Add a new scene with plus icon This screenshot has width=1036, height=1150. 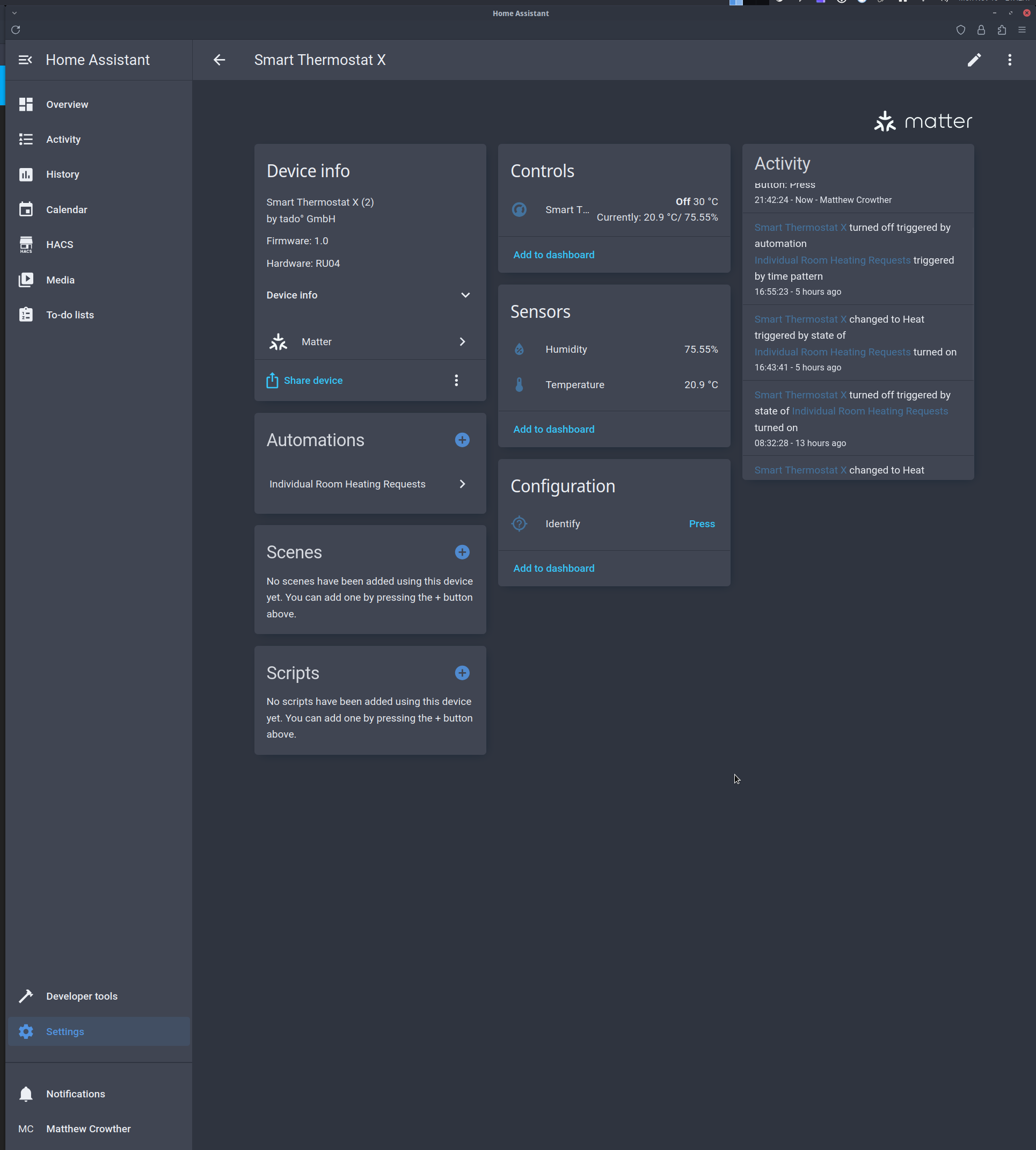[462, 552]
